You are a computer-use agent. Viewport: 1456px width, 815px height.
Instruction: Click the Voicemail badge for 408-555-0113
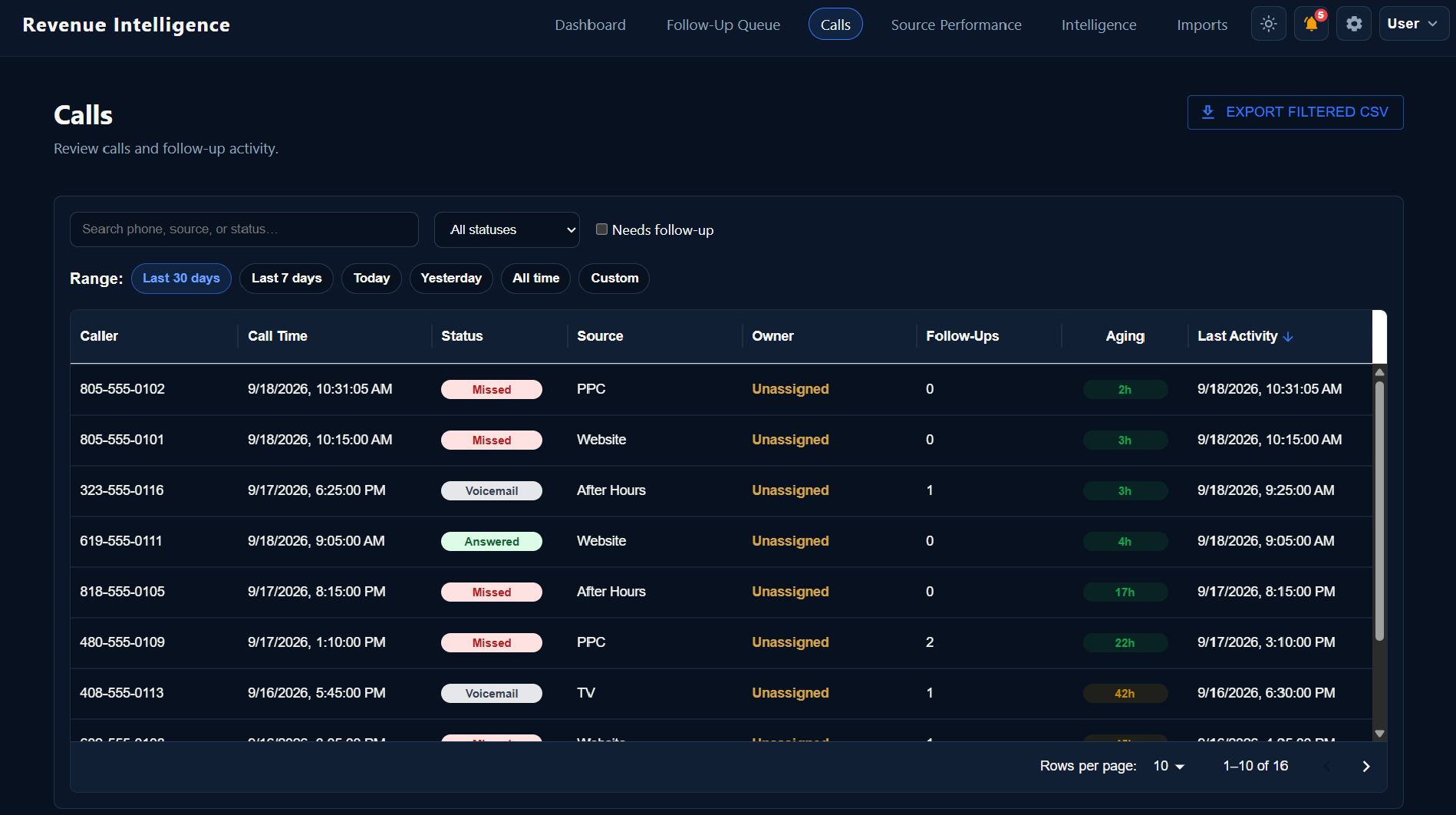[491, 694]
